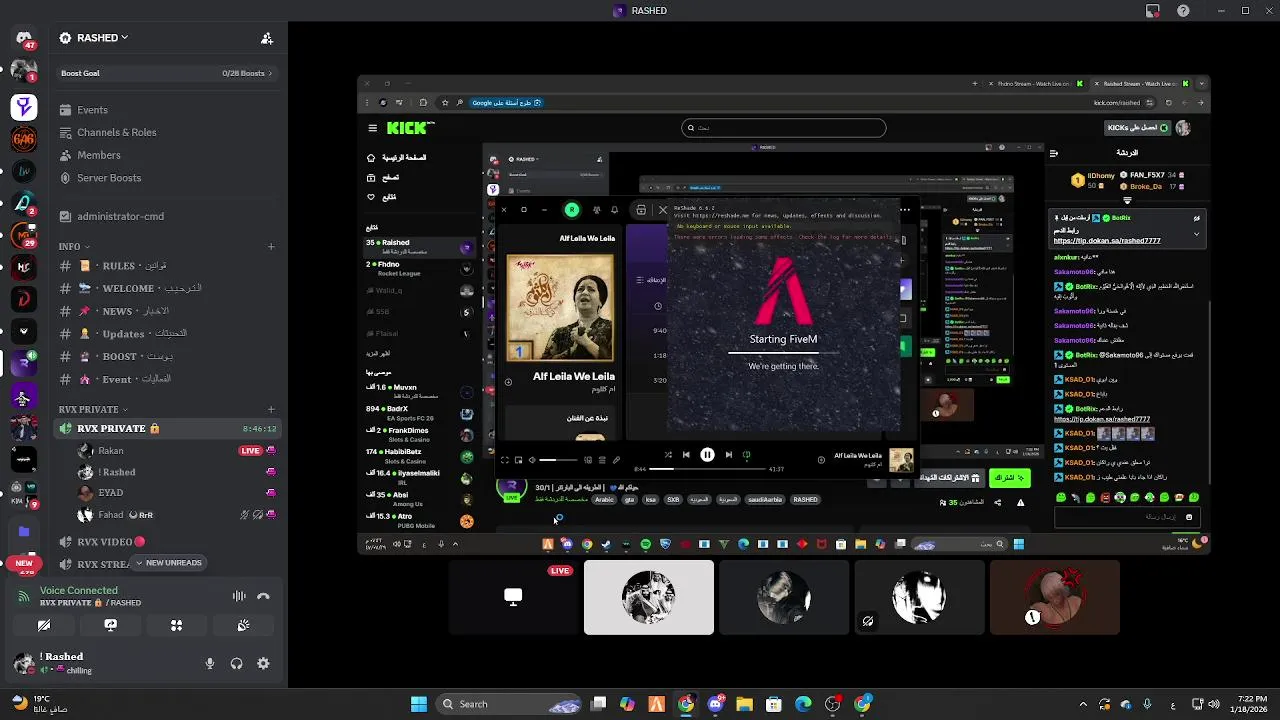Show hidden icons chevron in the system tray
Screen dimensions: 1280x720
coord(1083,704)
